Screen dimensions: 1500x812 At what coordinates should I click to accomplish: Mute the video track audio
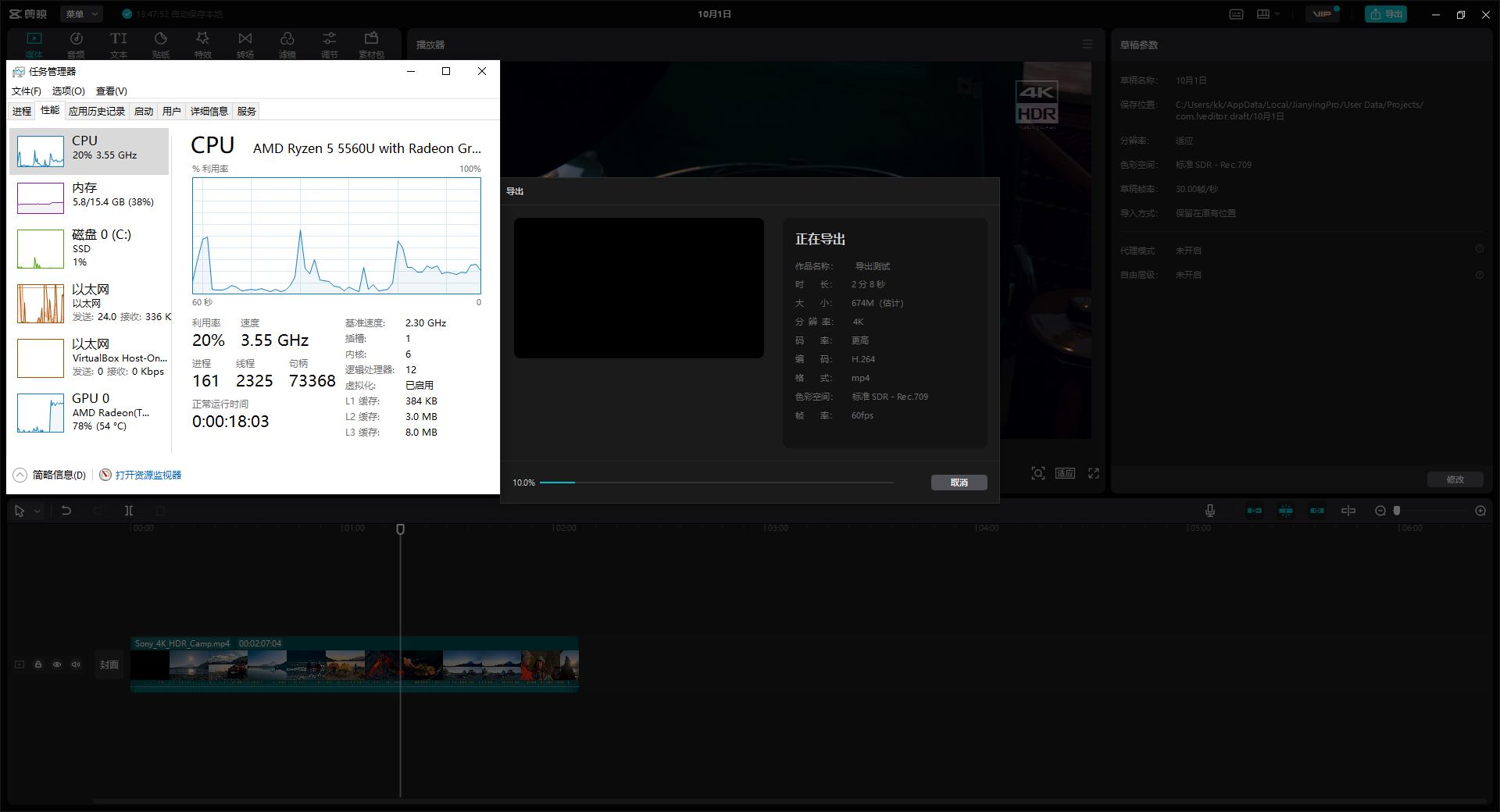point(76,664)
